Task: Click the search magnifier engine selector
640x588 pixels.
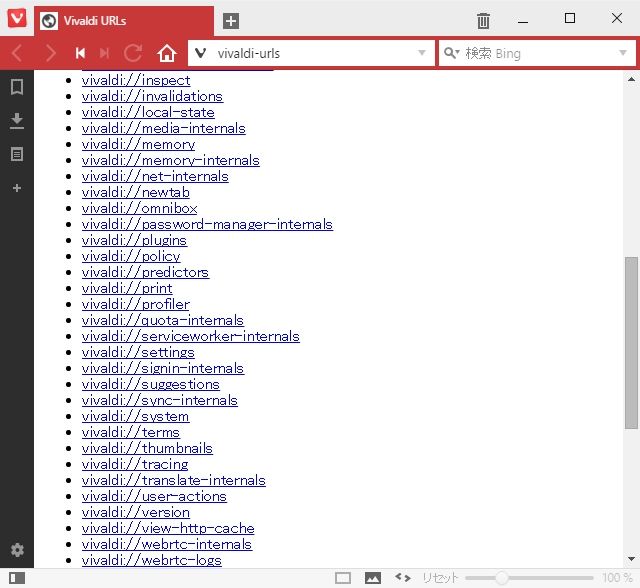Action: [x=452, y=53]
